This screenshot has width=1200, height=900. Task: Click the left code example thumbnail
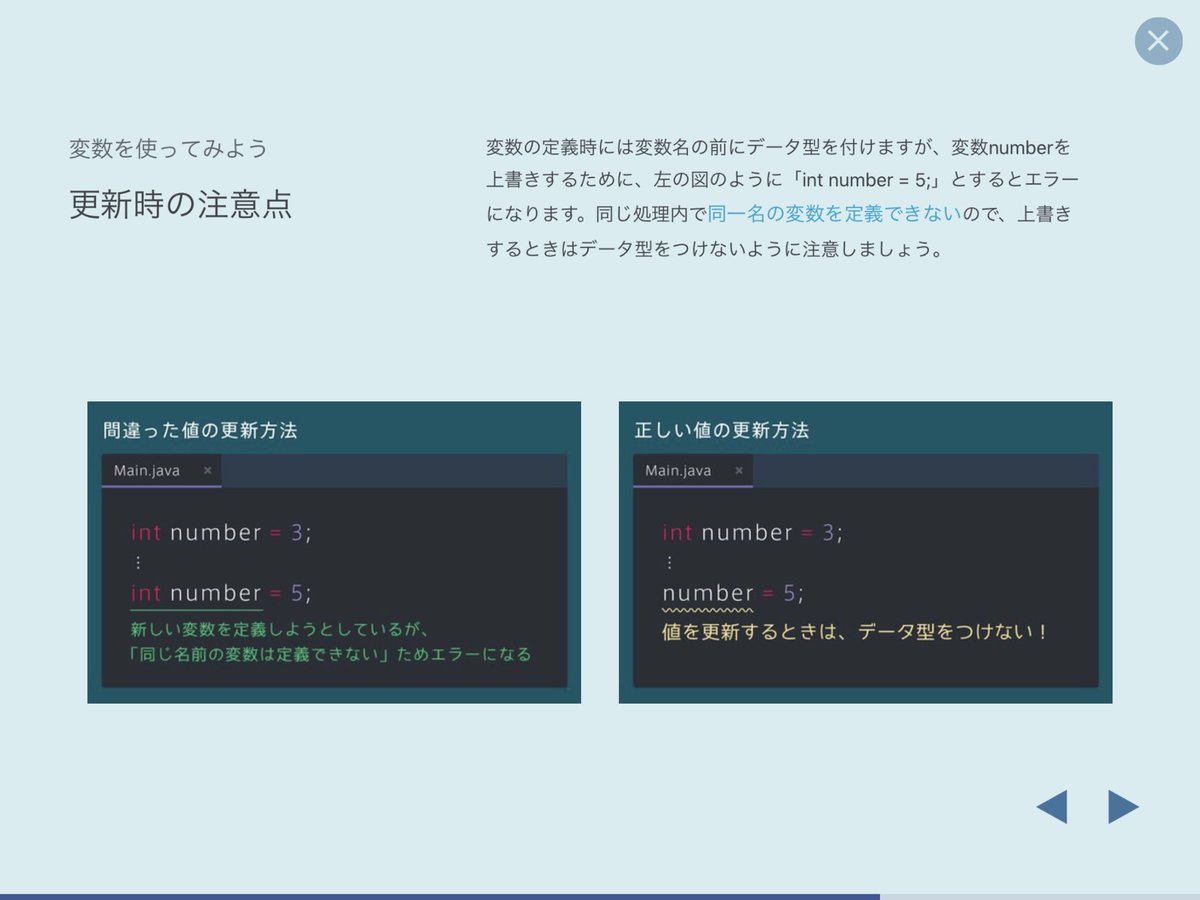pos(334,552)
